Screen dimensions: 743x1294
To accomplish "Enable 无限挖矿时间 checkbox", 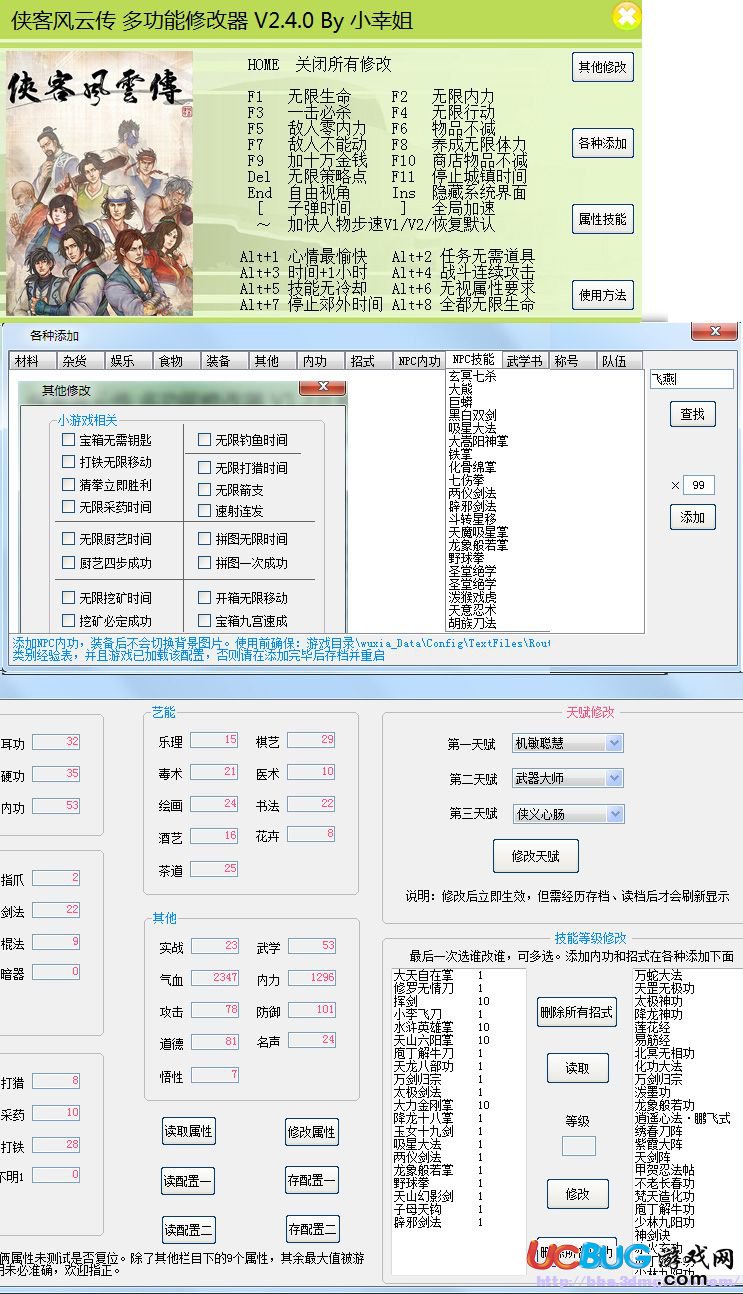I will coord(107,598).
